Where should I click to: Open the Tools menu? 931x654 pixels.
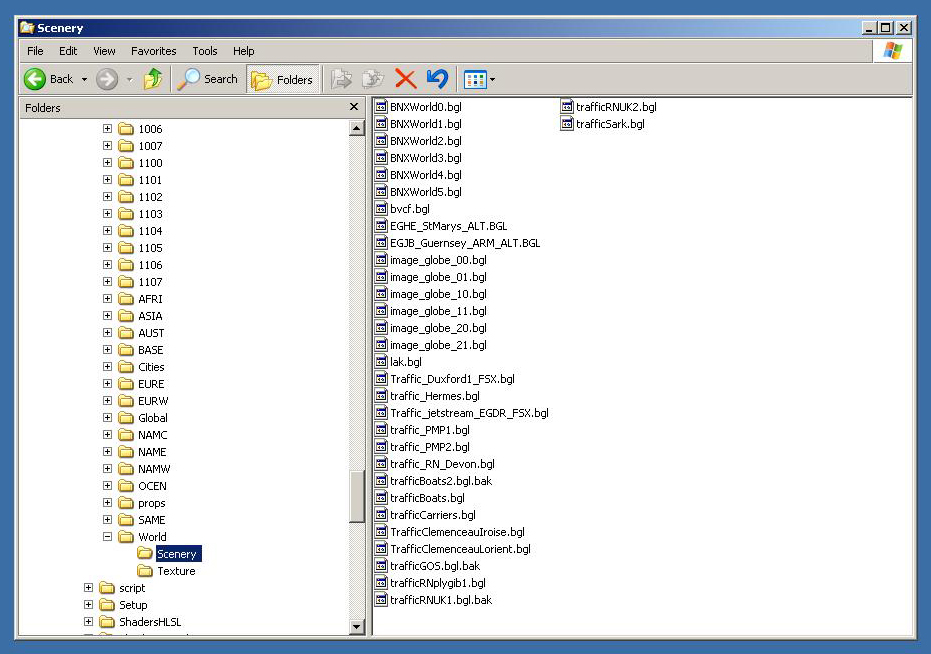click(x=205, y=51)
